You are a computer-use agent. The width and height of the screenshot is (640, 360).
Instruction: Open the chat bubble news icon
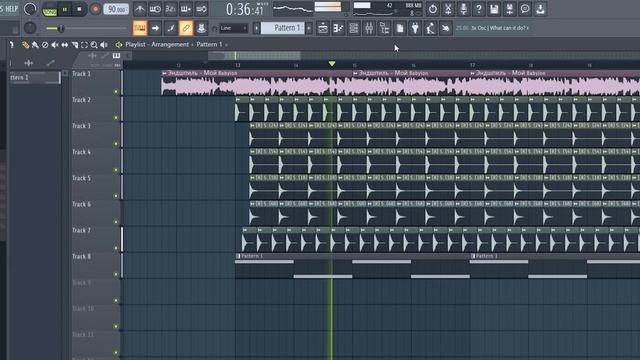pos(525,9)
